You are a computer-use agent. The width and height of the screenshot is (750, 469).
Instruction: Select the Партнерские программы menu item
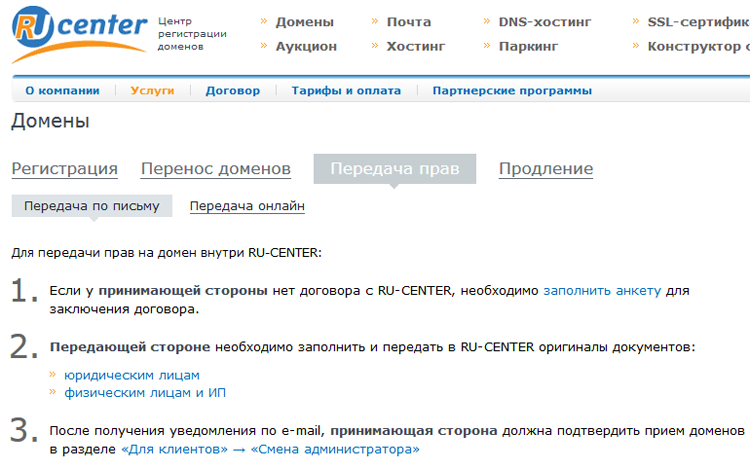(x=512, y=90)
